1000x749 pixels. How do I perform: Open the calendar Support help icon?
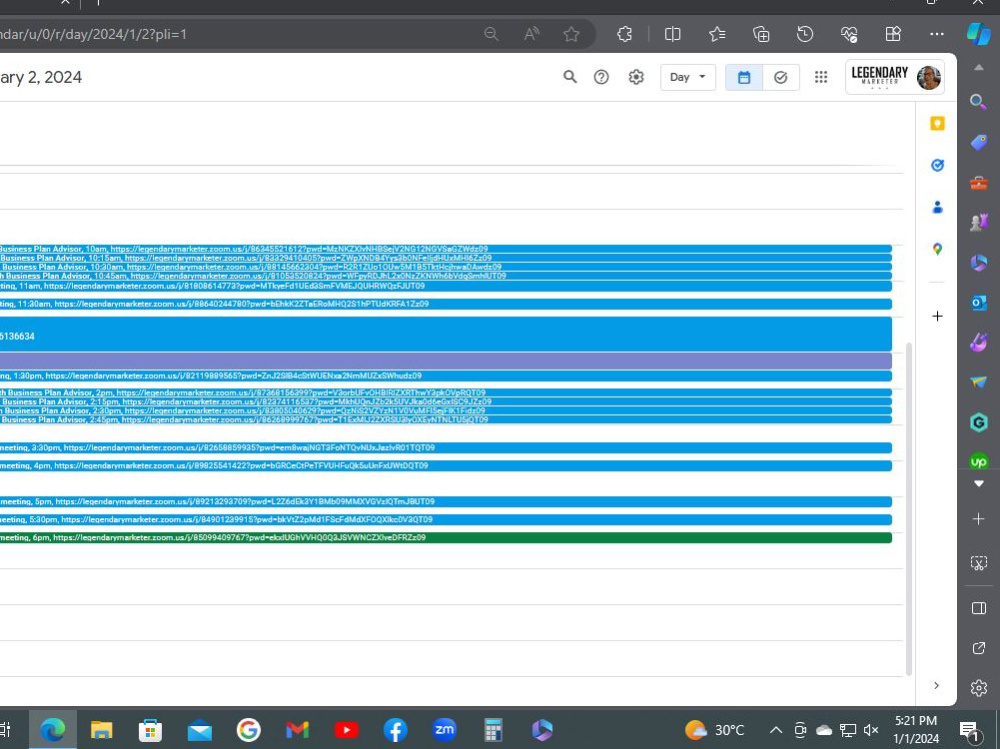[601, 77]
